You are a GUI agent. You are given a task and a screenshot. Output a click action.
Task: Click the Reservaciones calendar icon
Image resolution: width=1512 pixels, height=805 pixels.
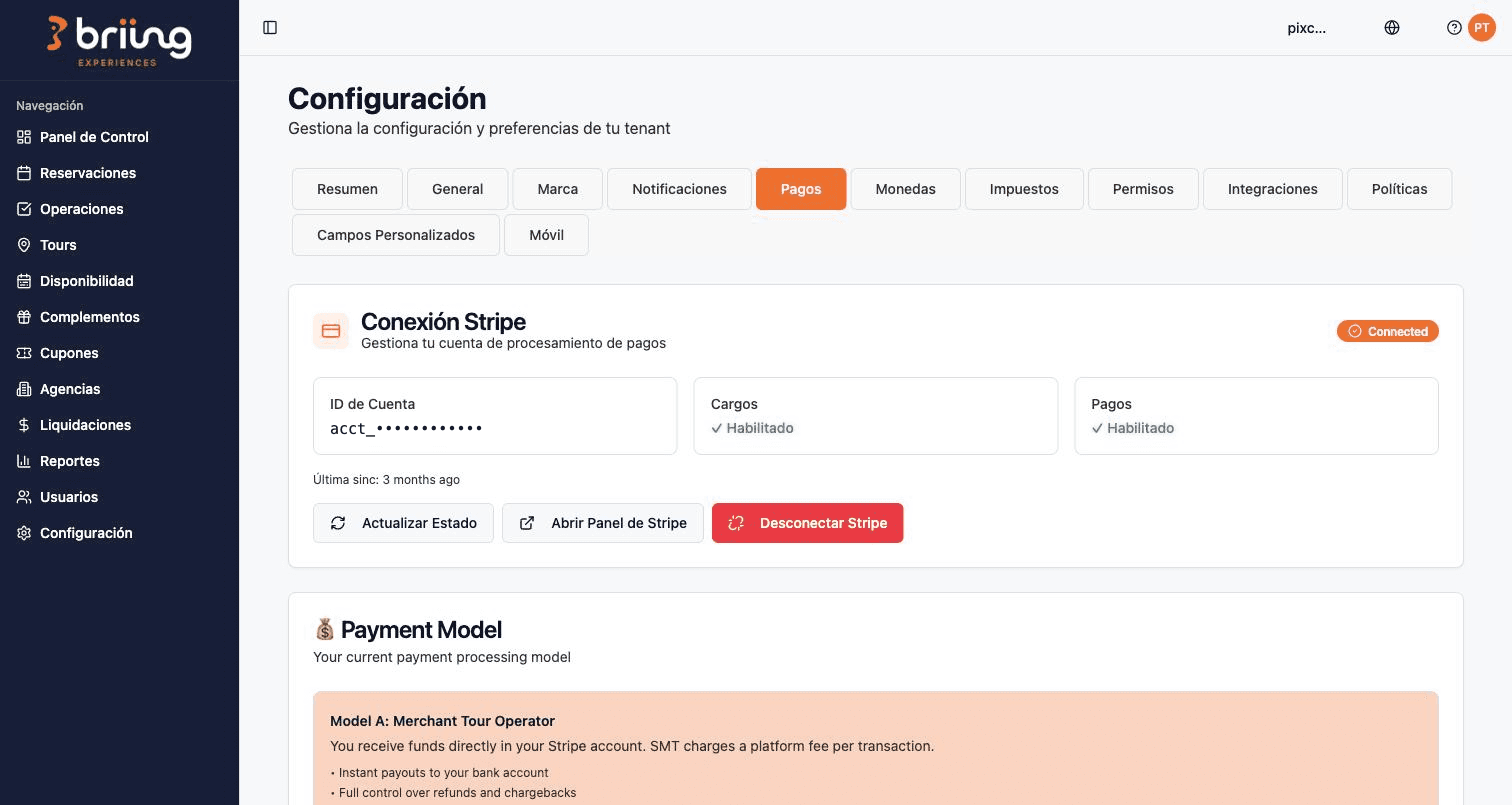tap(24, 173)
